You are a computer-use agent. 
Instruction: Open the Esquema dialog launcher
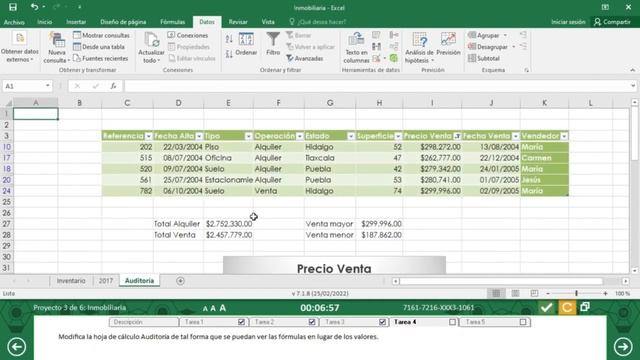click(x=527, y=71)
